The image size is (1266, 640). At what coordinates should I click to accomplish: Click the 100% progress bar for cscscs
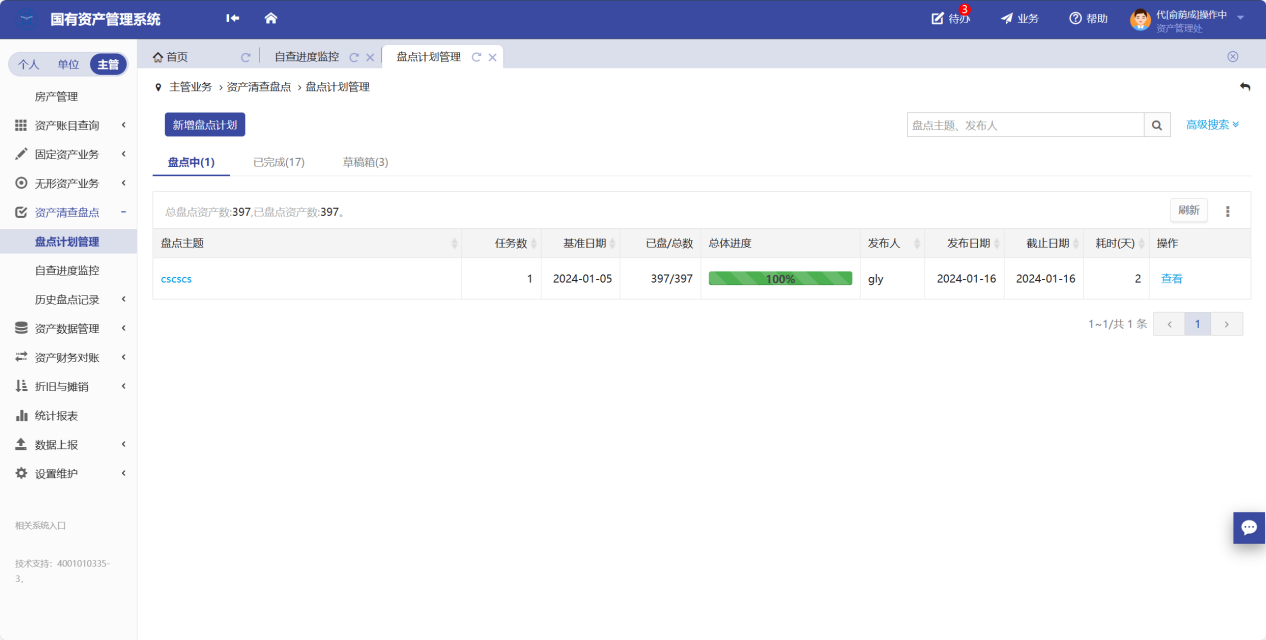780,279
